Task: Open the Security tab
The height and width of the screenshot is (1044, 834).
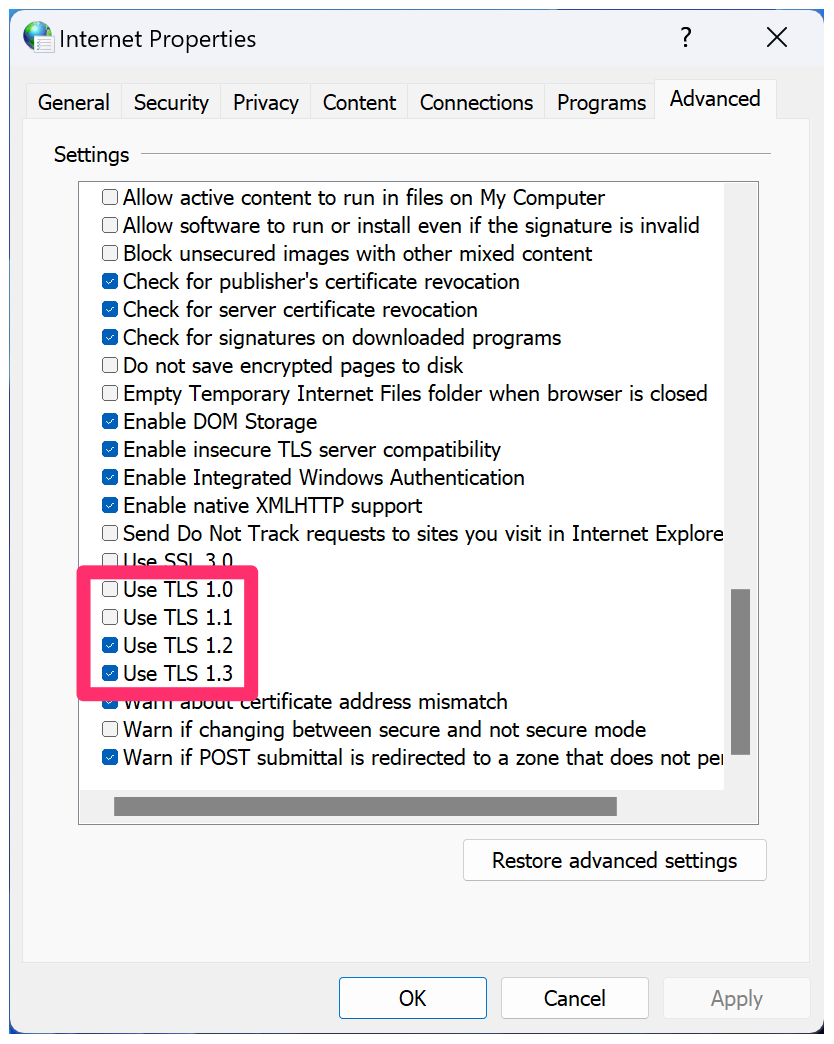Action: [x=171, y=102]
